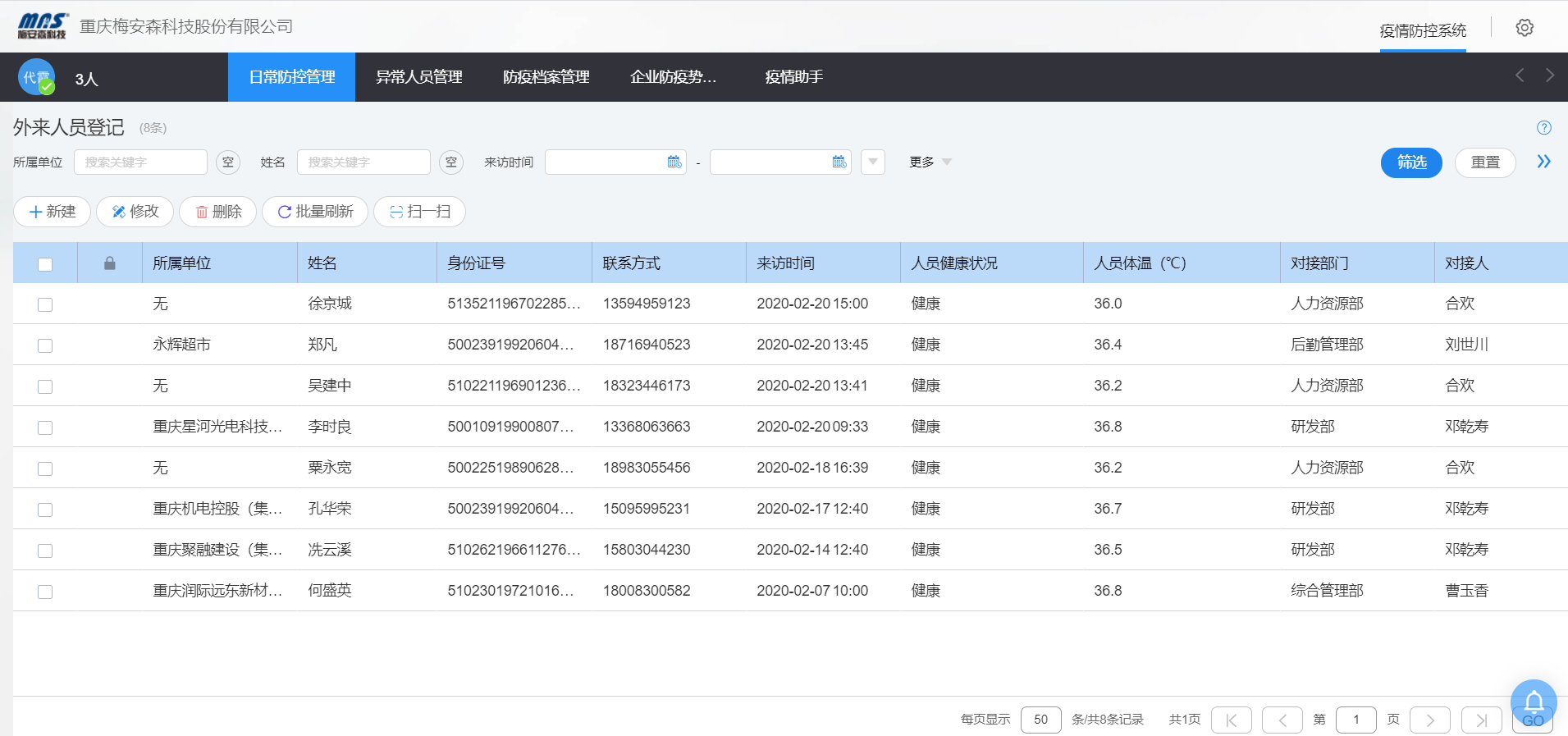Open the 防疫档案管理 tab
The height and width of the screenshot is (736, 1568).
(x=546, y=77)
